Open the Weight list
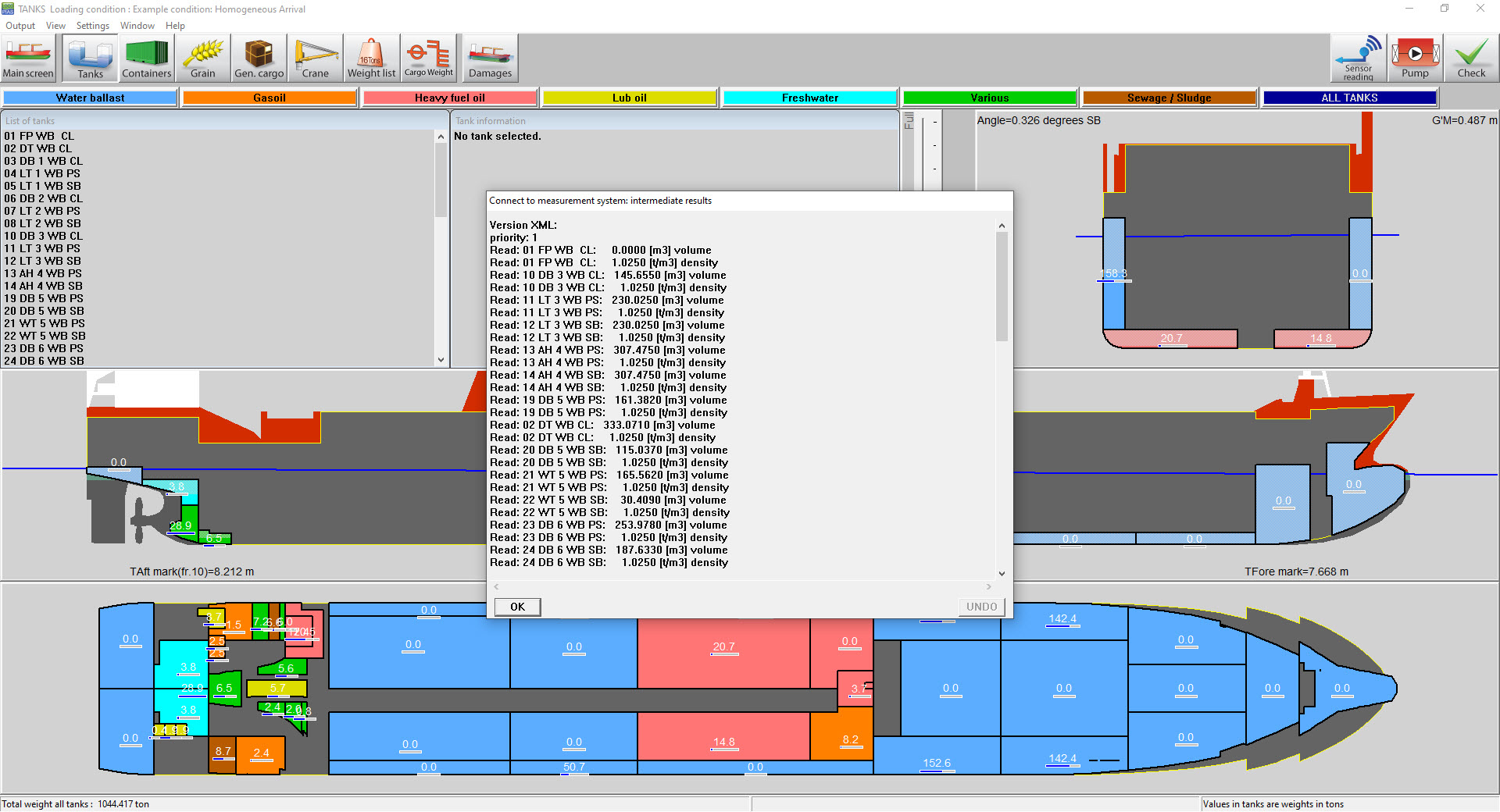This screenshot has width=1500, height=812. 371,59
